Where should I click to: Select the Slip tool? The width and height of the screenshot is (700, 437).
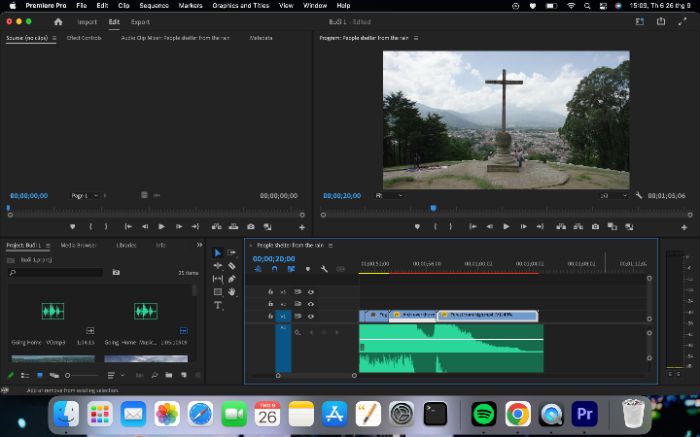coord(217,279)
